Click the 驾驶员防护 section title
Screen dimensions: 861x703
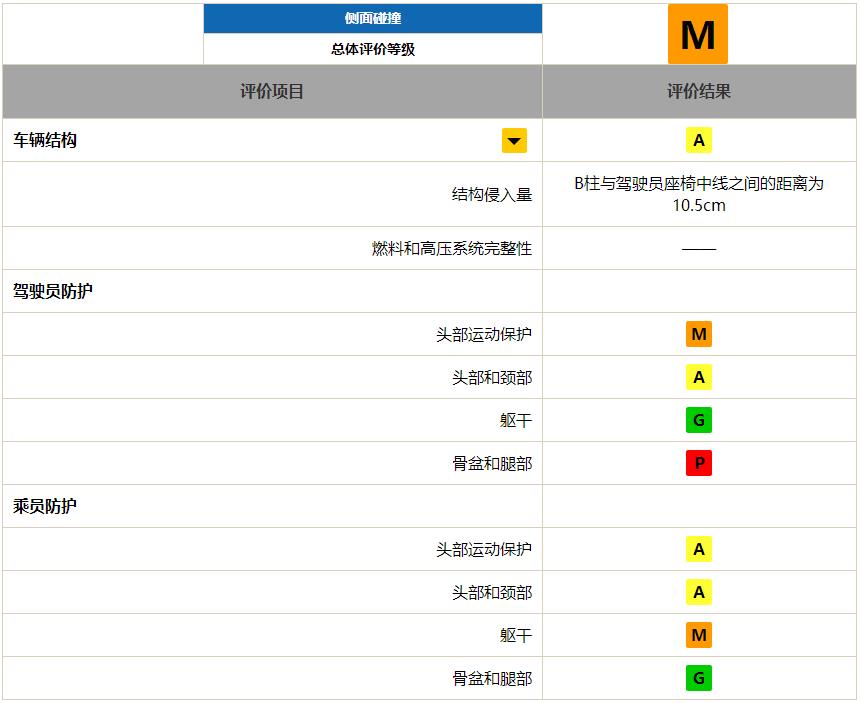pyautogui.click(x=53, y=291)
